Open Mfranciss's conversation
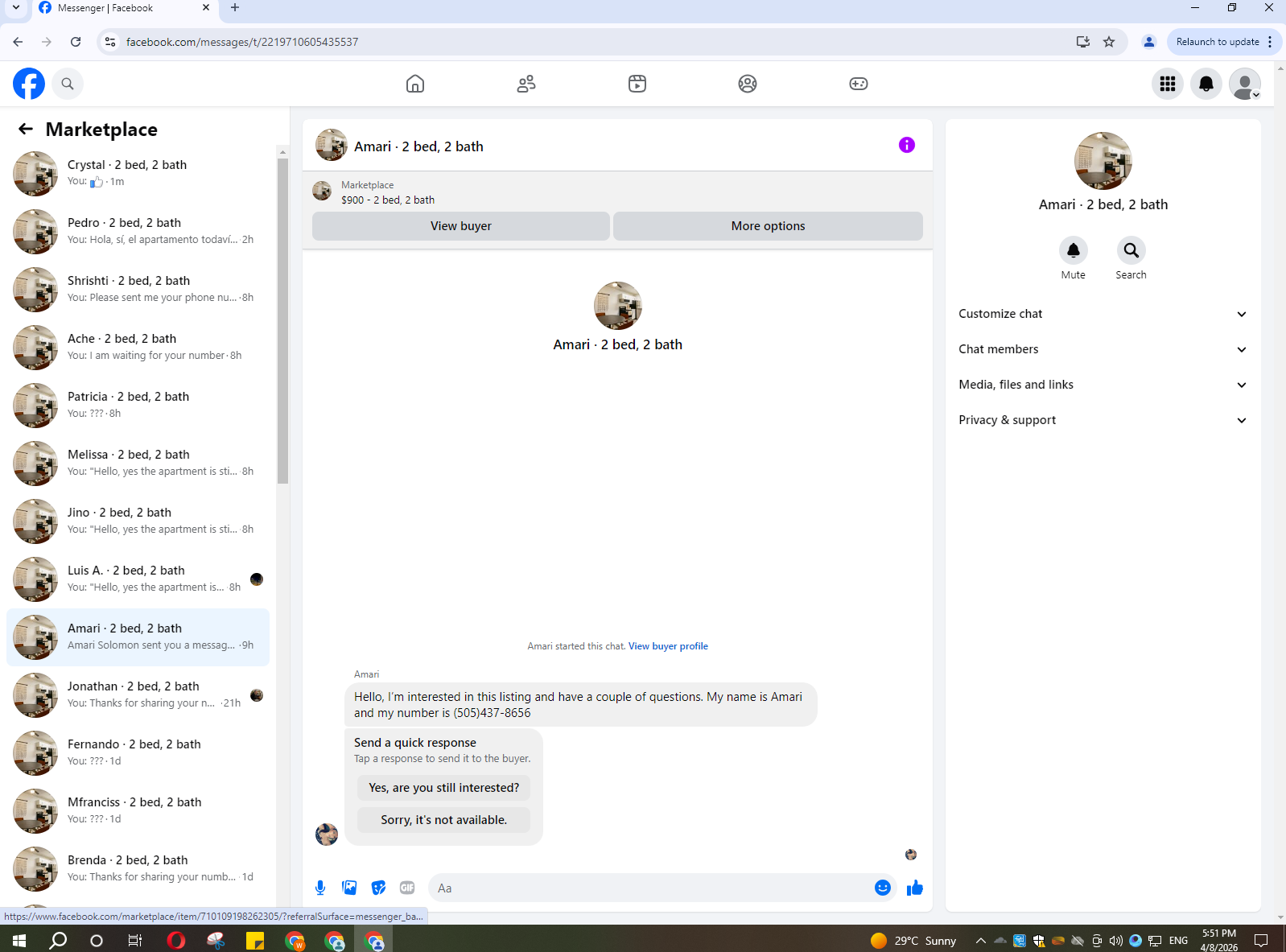The width and height of the screenshot is (1286, 952). pos(138,811)
